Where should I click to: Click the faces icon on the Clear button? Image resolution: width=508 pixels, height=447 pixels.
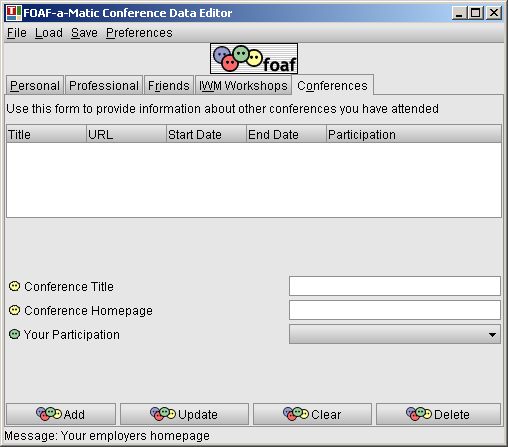pos(296,414)
